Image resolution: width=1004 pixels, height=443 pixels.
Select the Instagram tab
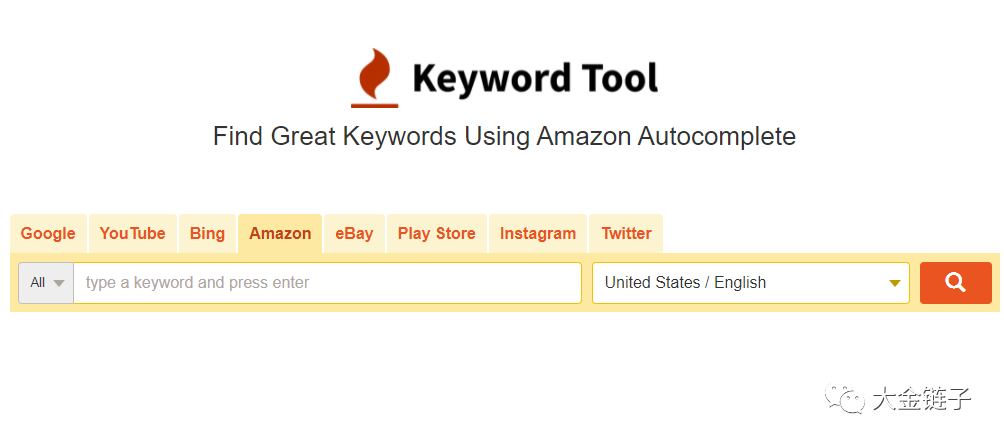538,234
